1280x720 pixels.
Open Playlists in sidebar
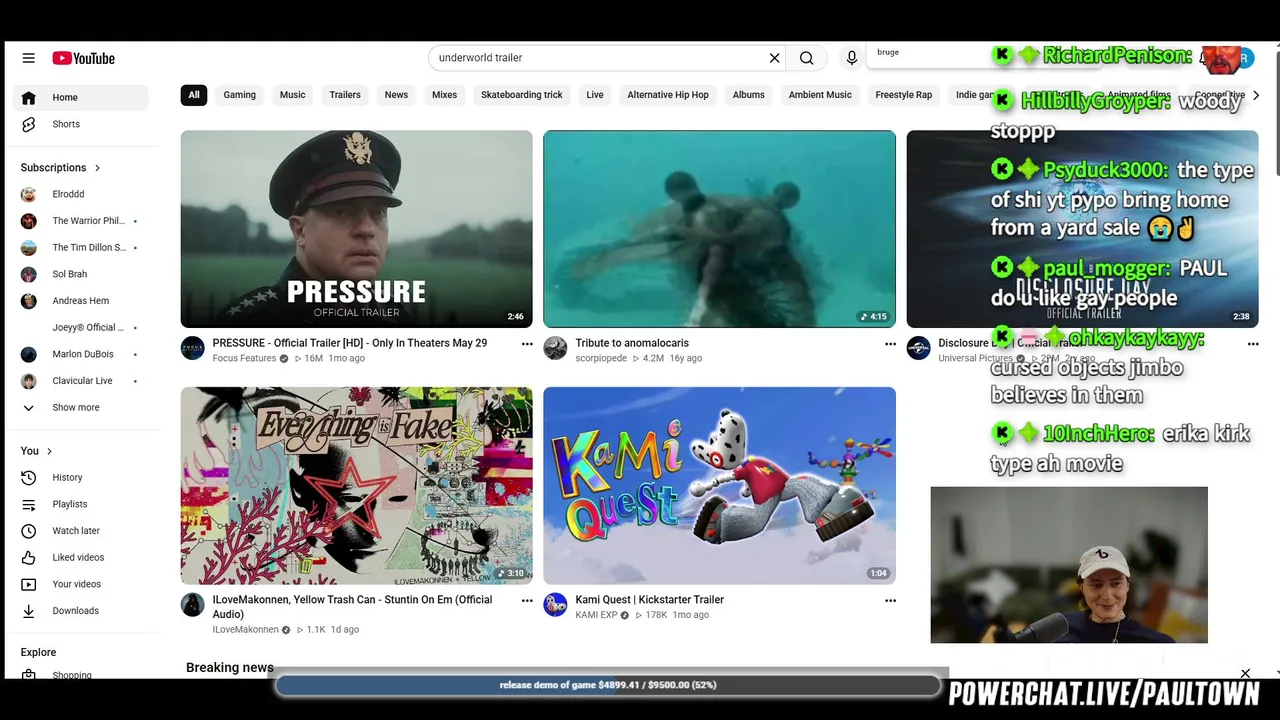[80, 504]
